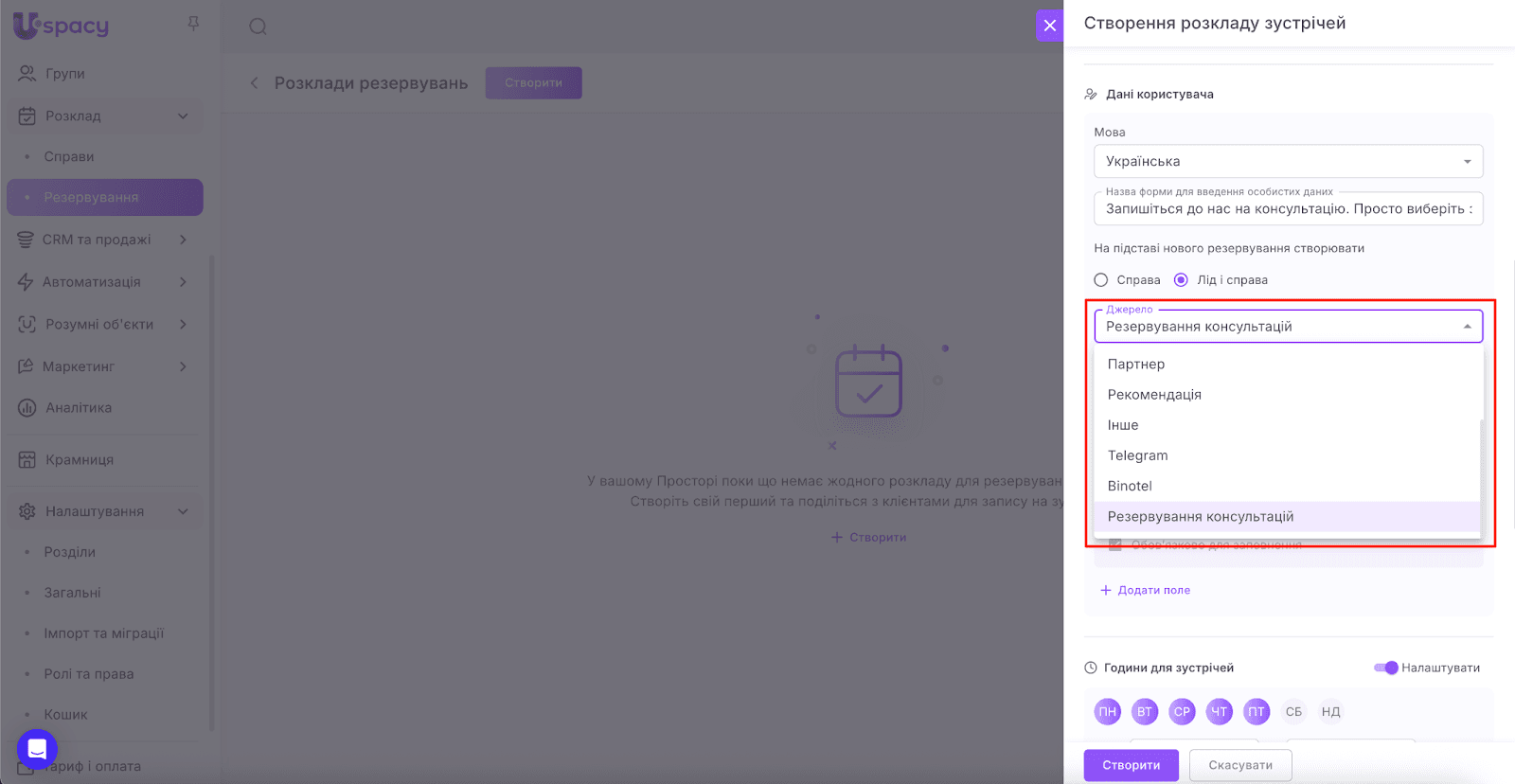Collapse the Розклад sidebar section
1515x784 pixels.
[183, 116]
